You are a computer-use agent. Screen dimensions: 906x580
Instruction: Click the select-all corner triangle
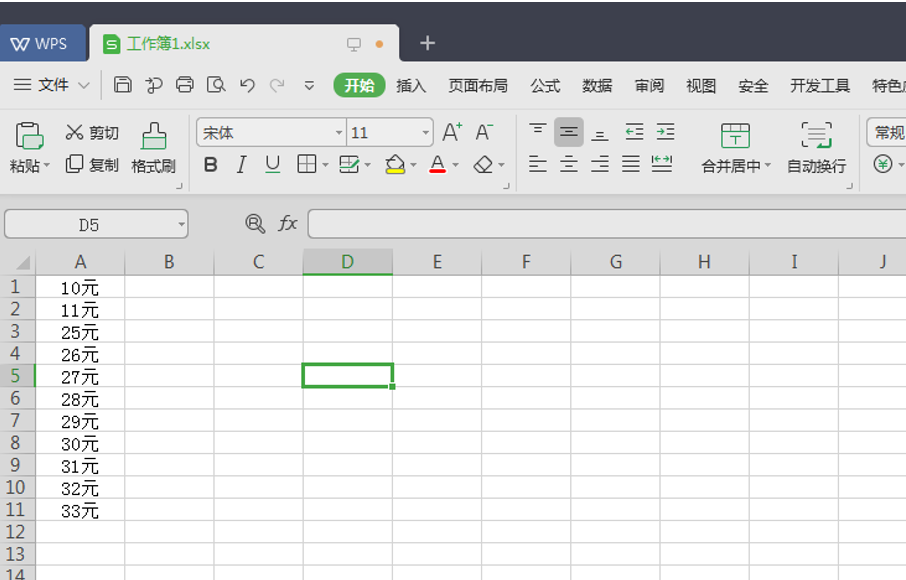[23, 263]
